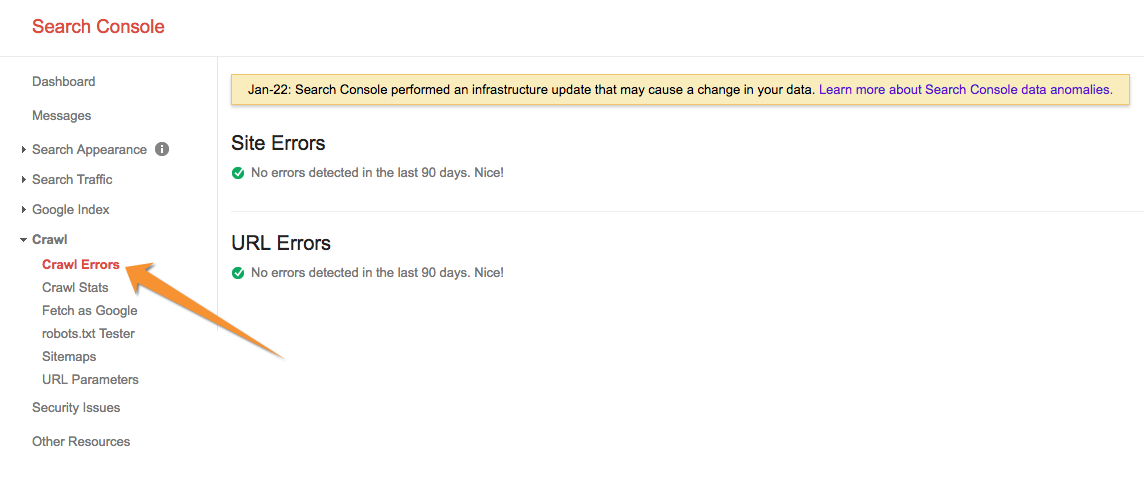
Task: Open URL Parameters settings
Action: click(90, 380)
